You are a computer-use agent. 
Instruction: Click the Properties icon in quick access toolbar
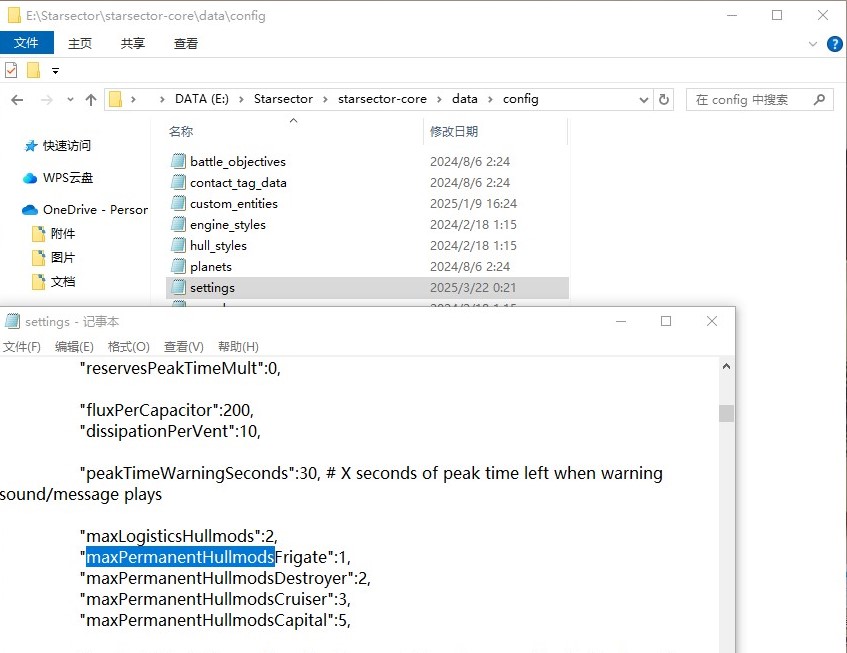click(11, 70)
